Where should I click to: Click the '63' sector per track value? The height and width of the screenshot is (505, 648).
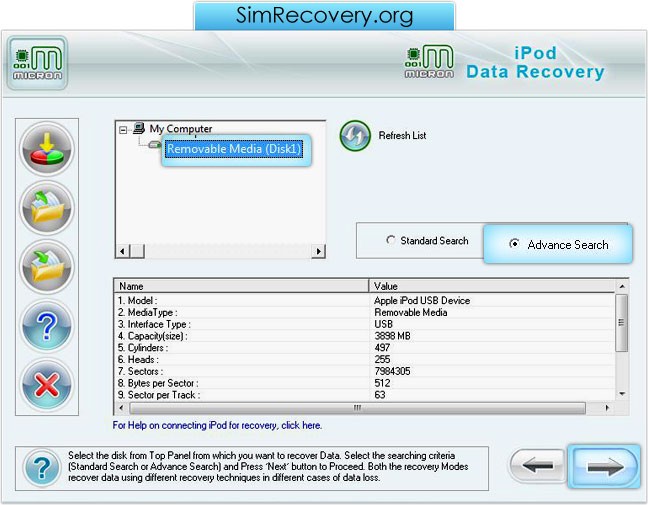[380, 395]
